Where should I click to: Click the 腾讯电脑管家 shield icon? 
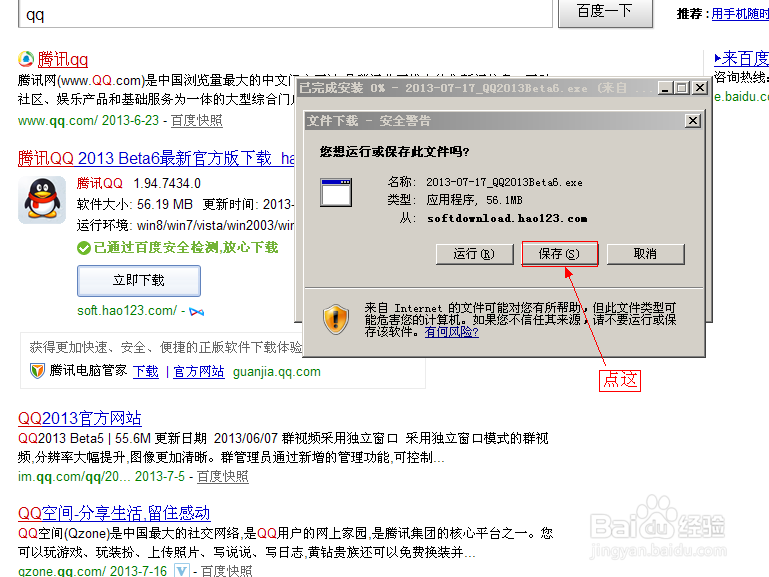(x=37, y=371)
